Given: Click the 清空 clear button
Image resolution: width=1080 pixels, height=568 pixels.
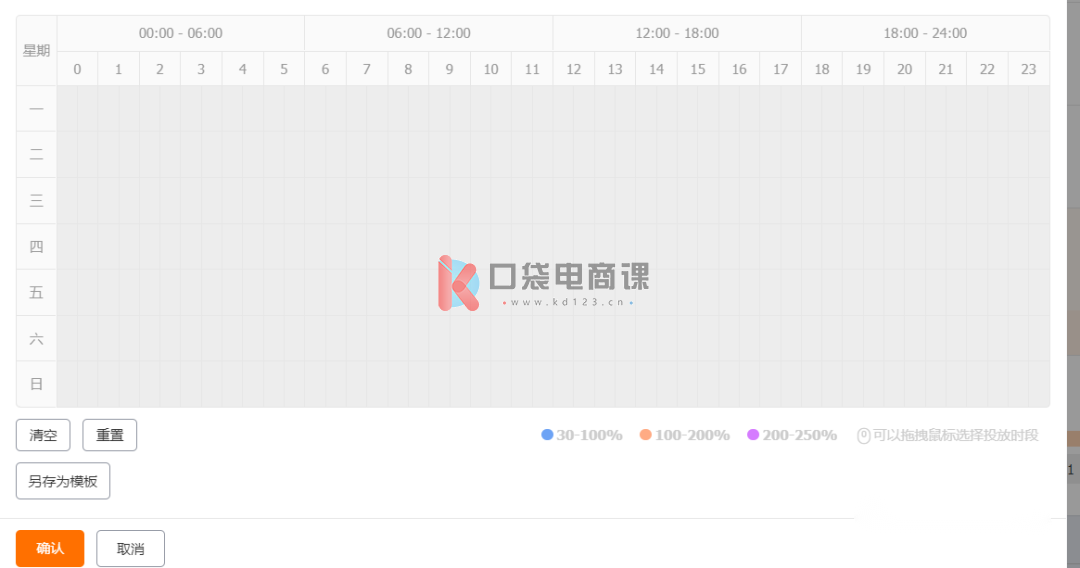Looking at the screenshot, I should [43, 435].
